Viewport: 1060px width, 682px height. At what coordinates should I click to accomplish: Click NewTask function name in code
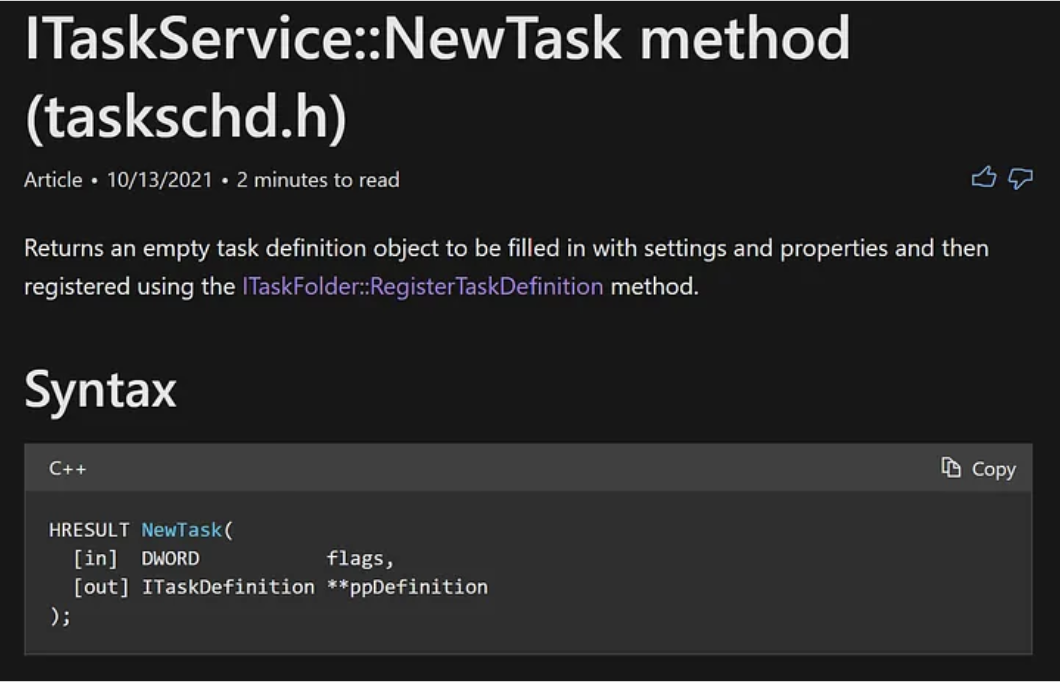[x=183, y=530]
